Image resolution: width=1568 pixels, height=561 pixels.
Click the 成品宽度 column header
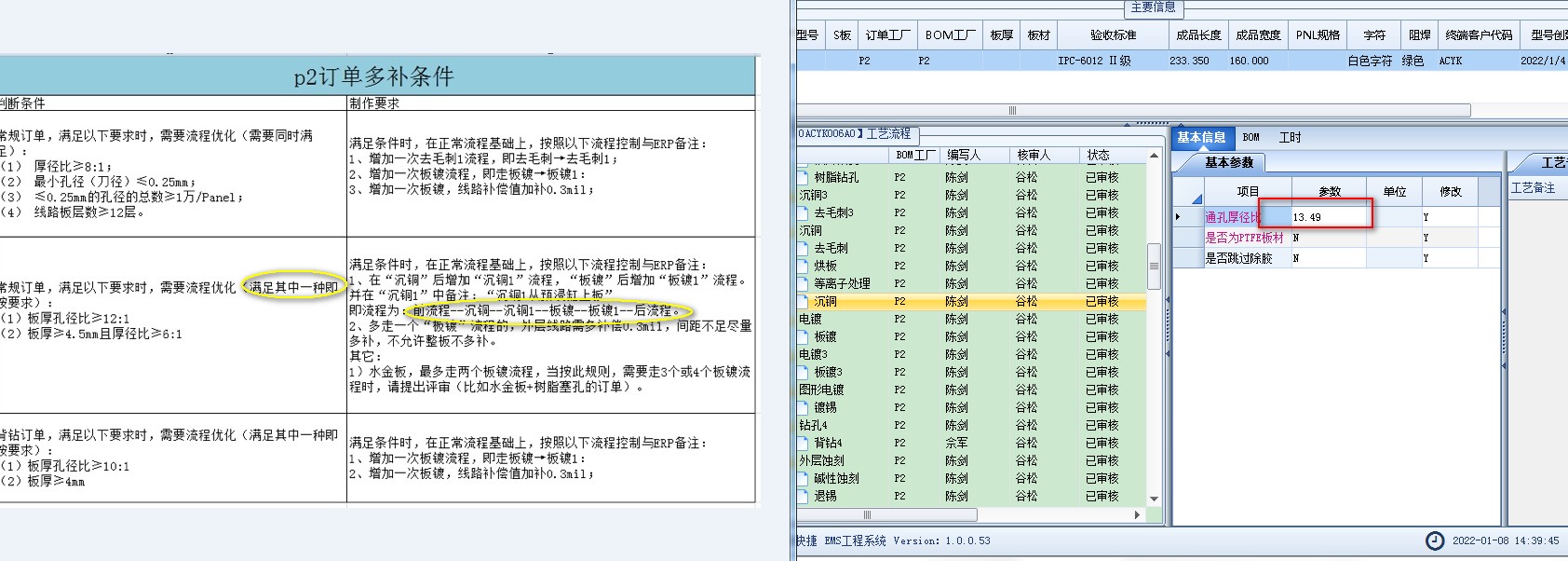coord(1258,35)
